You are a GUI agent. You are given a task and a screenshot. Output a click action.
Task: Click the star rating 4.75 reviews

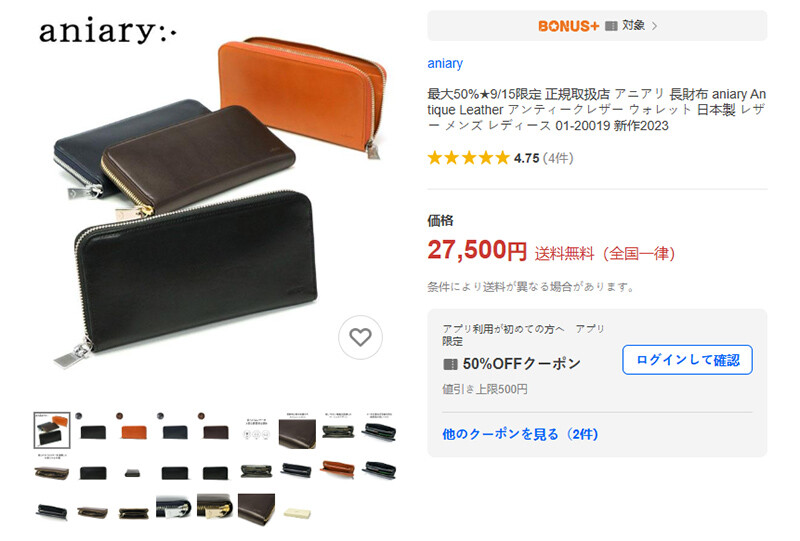500,158
